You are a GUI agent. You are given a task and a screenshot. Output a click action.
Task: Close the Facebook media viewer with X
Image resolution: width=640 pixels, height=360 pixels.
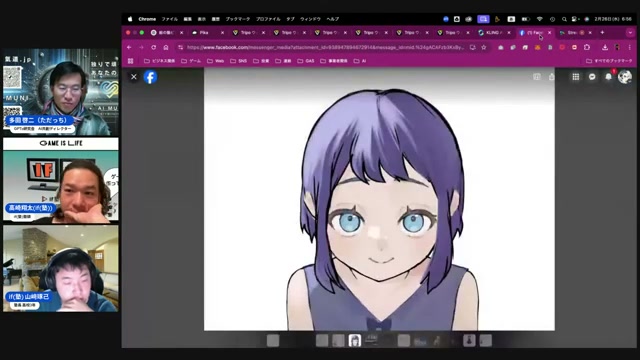point(133,77)
